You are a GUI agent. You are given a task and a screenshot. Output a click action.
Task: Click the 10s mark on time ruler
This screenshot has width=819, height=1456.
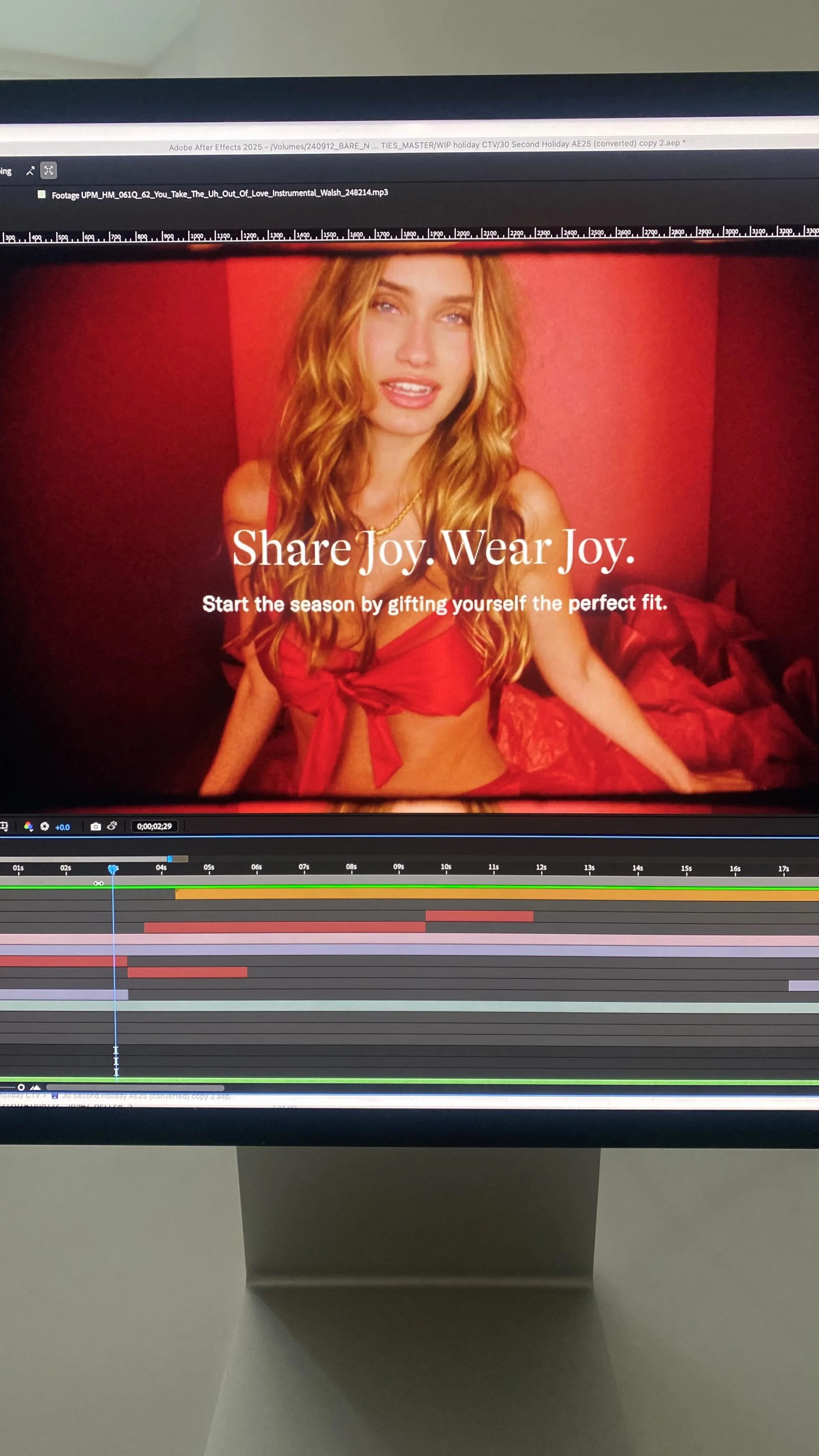(446, 868)
